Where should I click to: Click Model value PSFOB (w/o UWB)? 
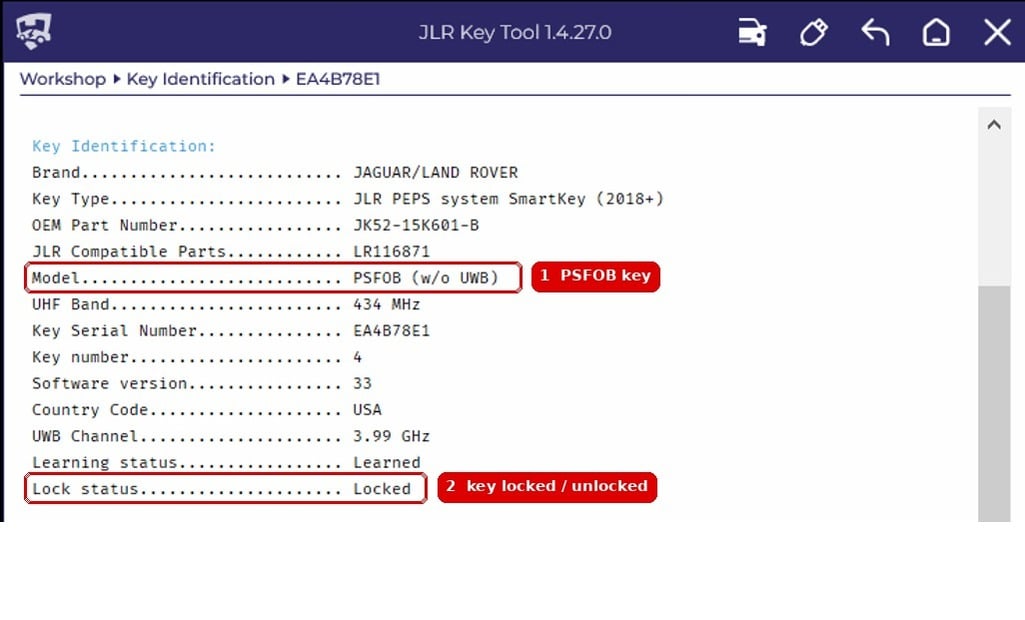(426, 278)
